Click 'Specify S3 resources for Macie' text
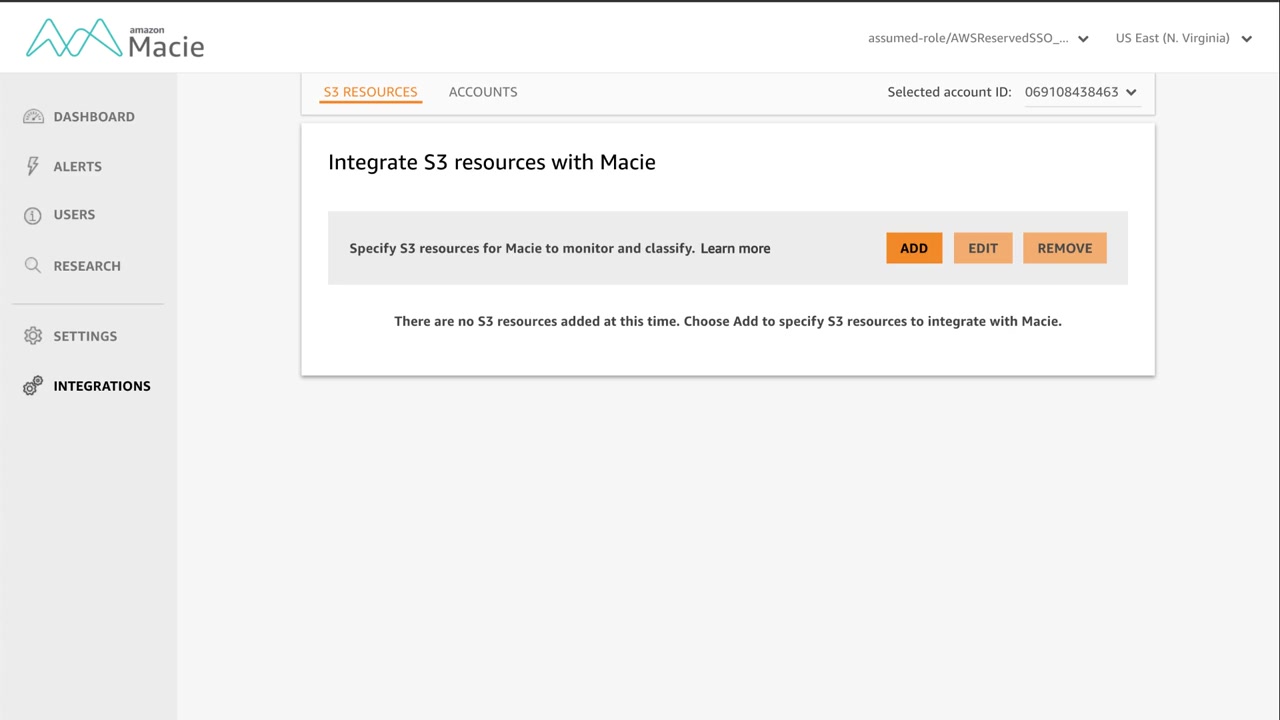 click(522, 249)
